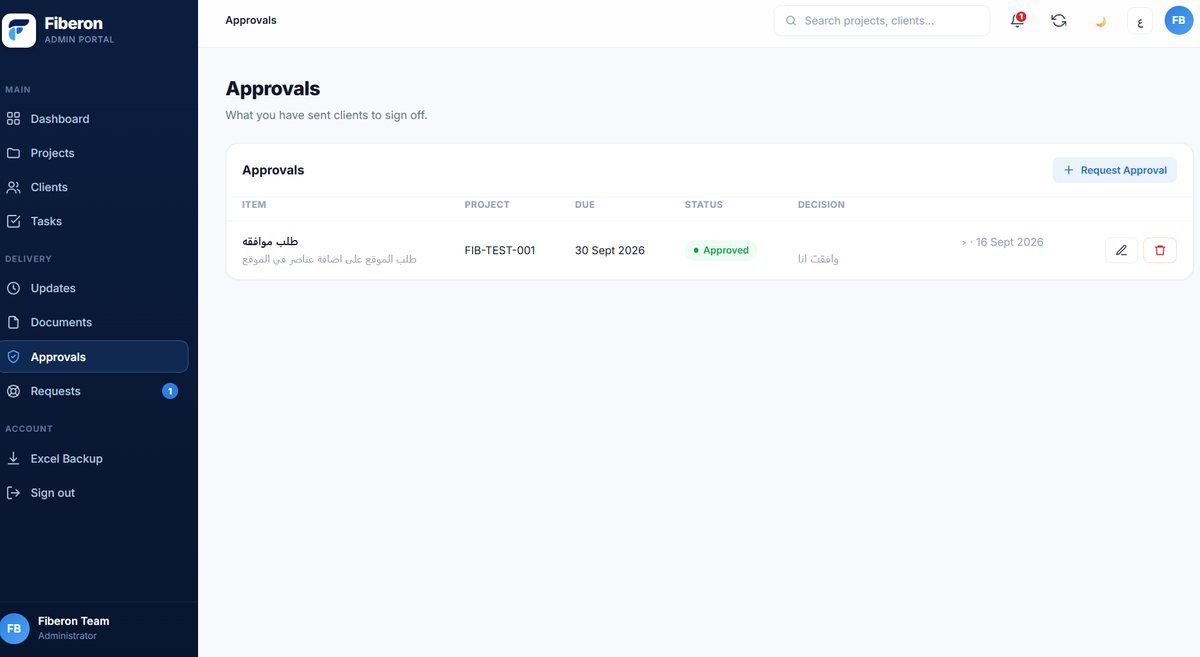The image size is (1200, 657).
Task: Click the decision note وافقت انا
Action: (818, 259)
